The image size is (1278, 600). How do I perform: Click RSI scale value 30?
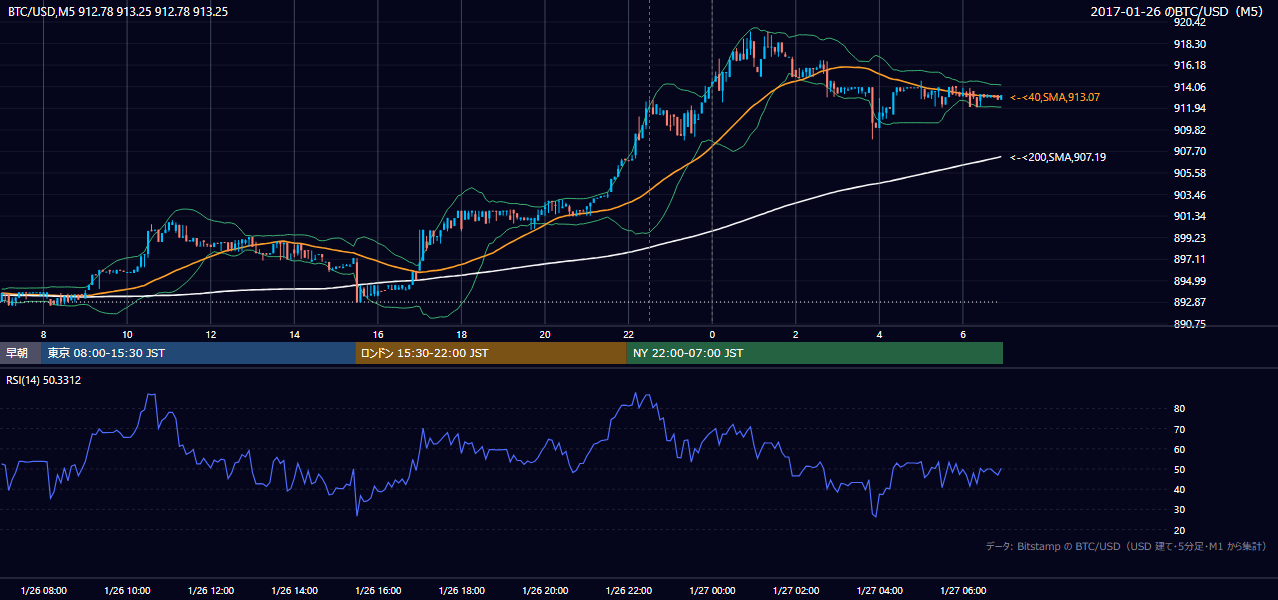click(x=1180, y=510)
